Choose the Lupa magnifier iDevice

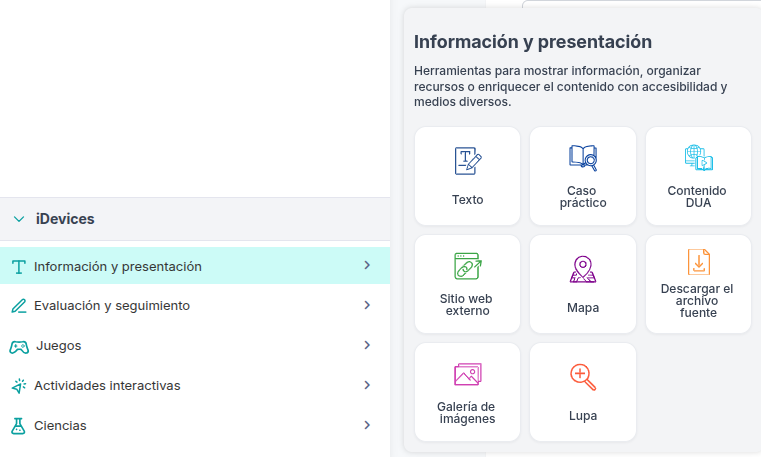(x=583, y=378)
